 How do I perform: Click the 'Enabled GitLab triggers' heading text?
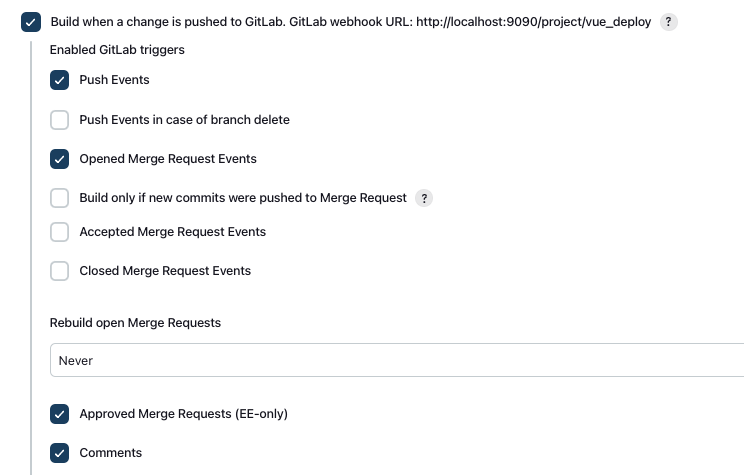tap(117, 49)
